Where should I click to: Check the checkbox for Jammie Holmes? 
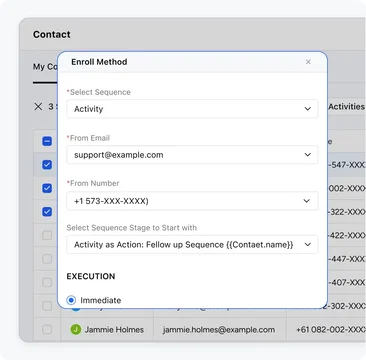(x=47, y=330)
